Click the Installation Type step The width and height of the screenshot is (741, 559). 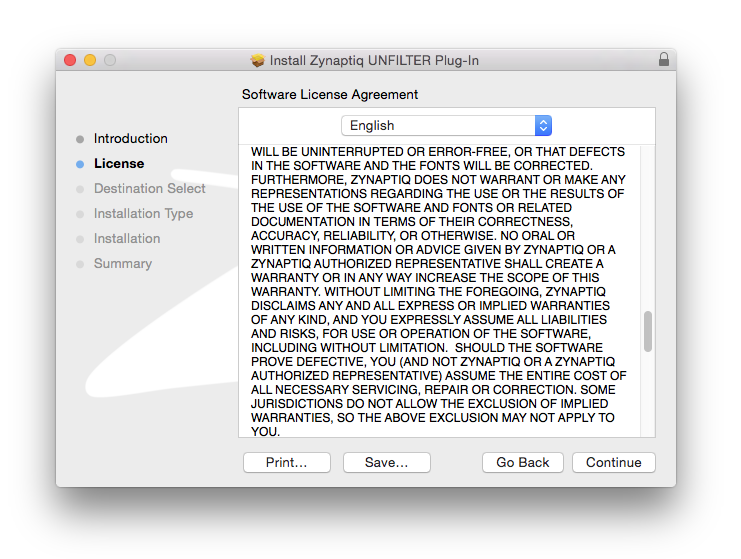(x=143, y=214)
